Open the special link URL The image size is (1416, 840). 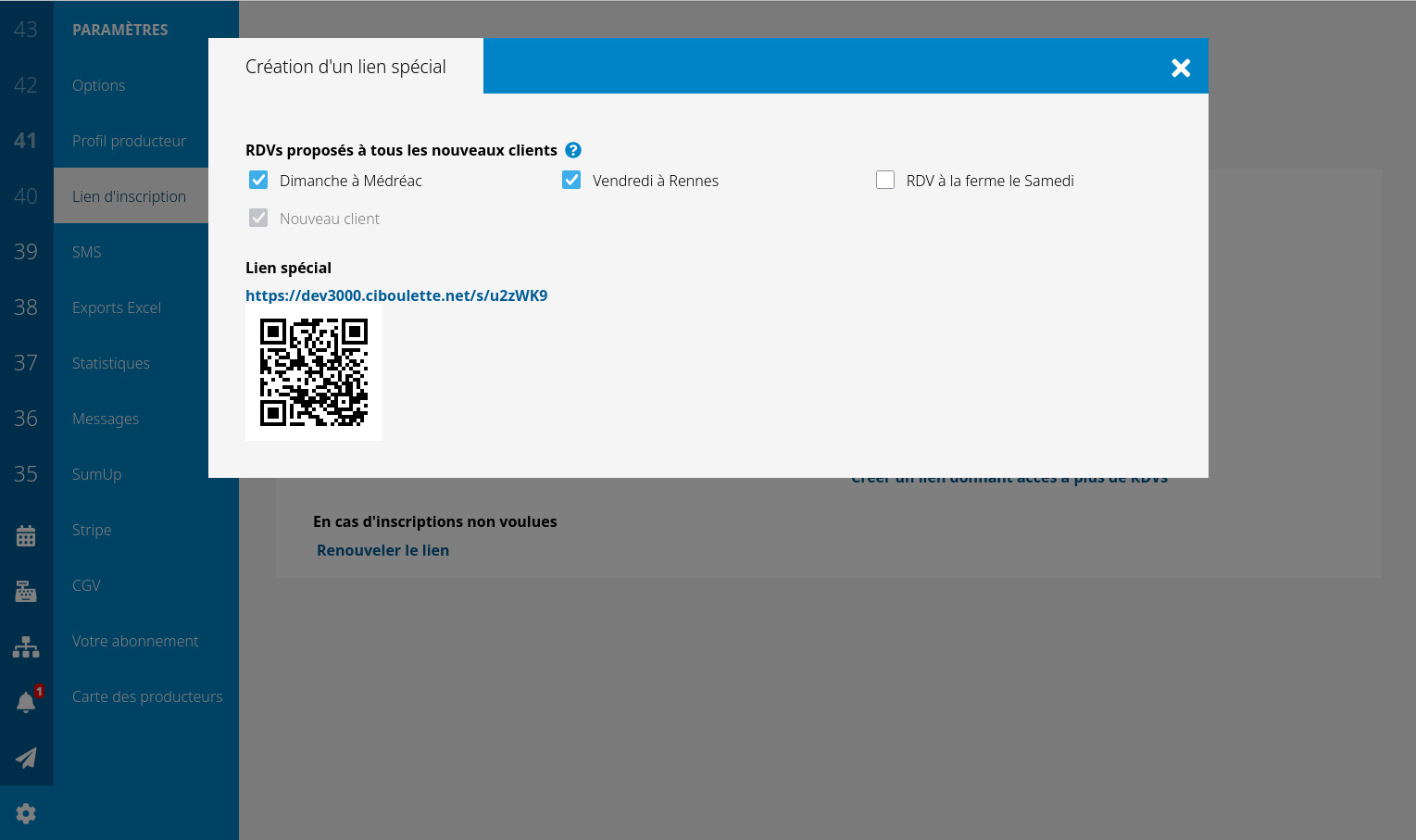396,295
